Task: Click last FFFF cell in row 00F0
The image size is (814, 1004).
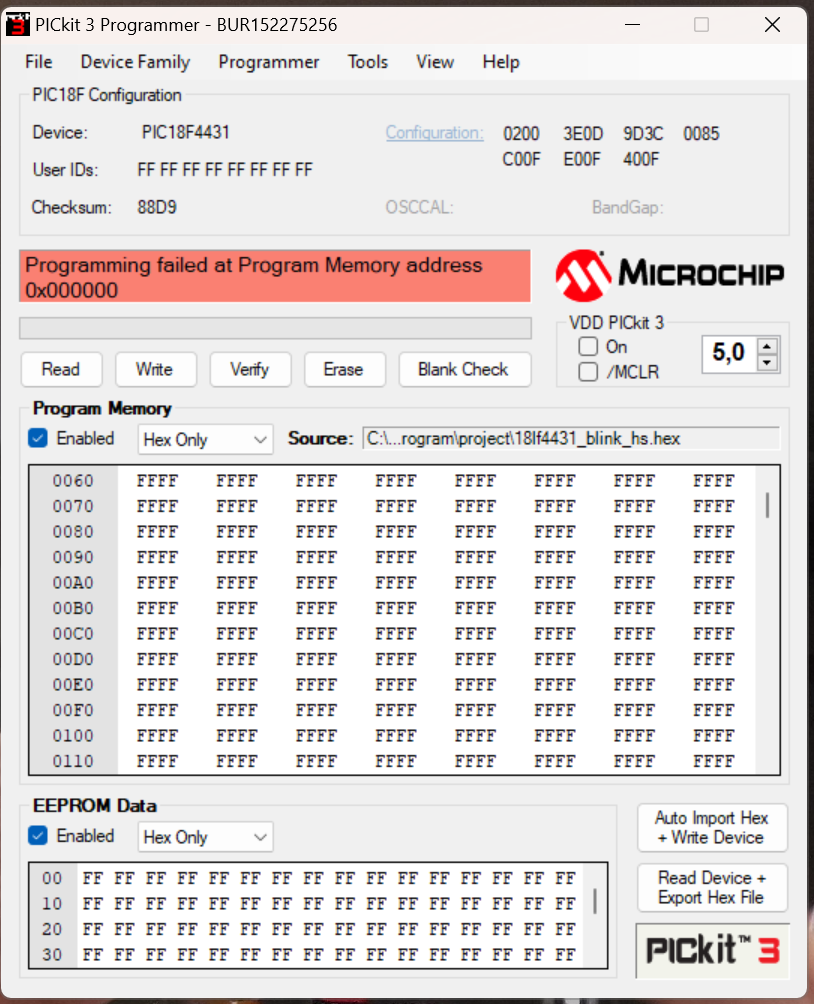Action: pyautogui.click(x=713, y=711)
